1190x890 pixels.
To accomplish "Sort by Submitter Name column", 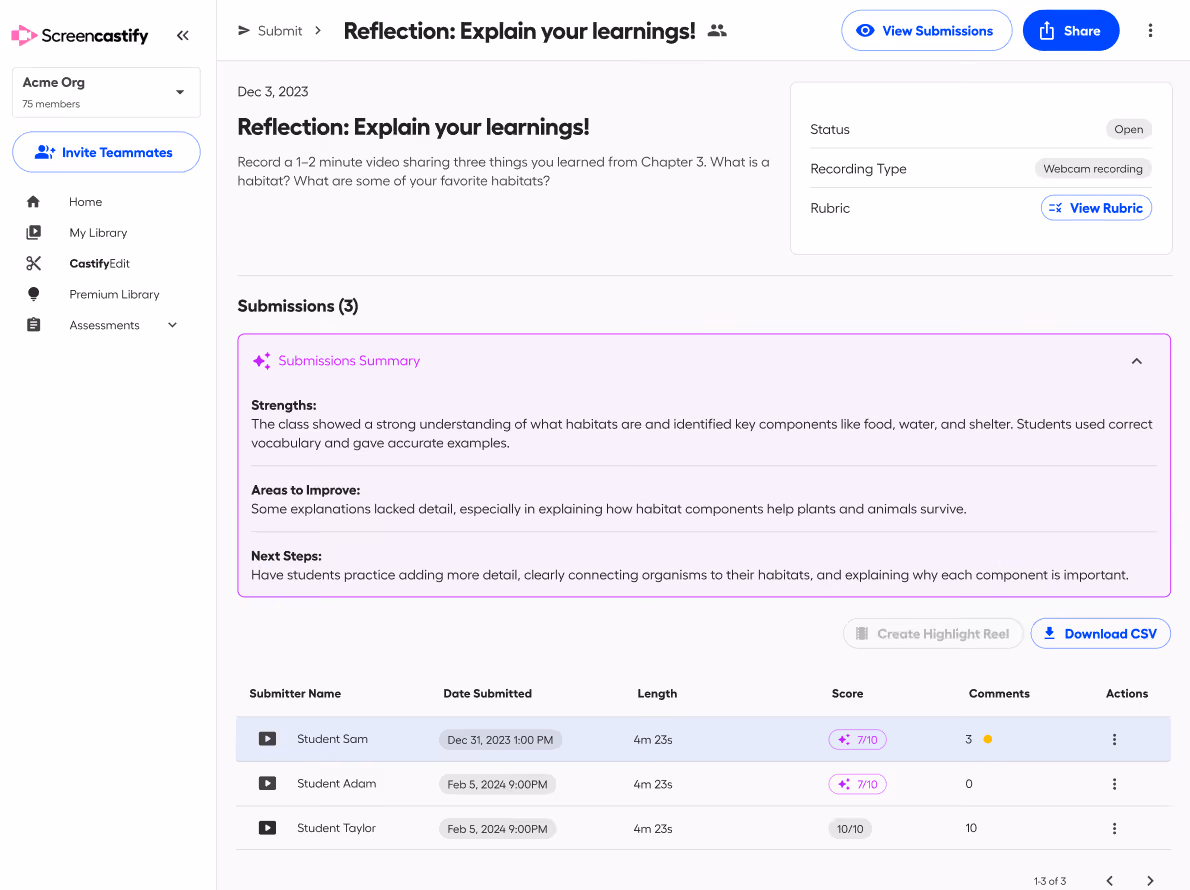I will click(295, 693).
